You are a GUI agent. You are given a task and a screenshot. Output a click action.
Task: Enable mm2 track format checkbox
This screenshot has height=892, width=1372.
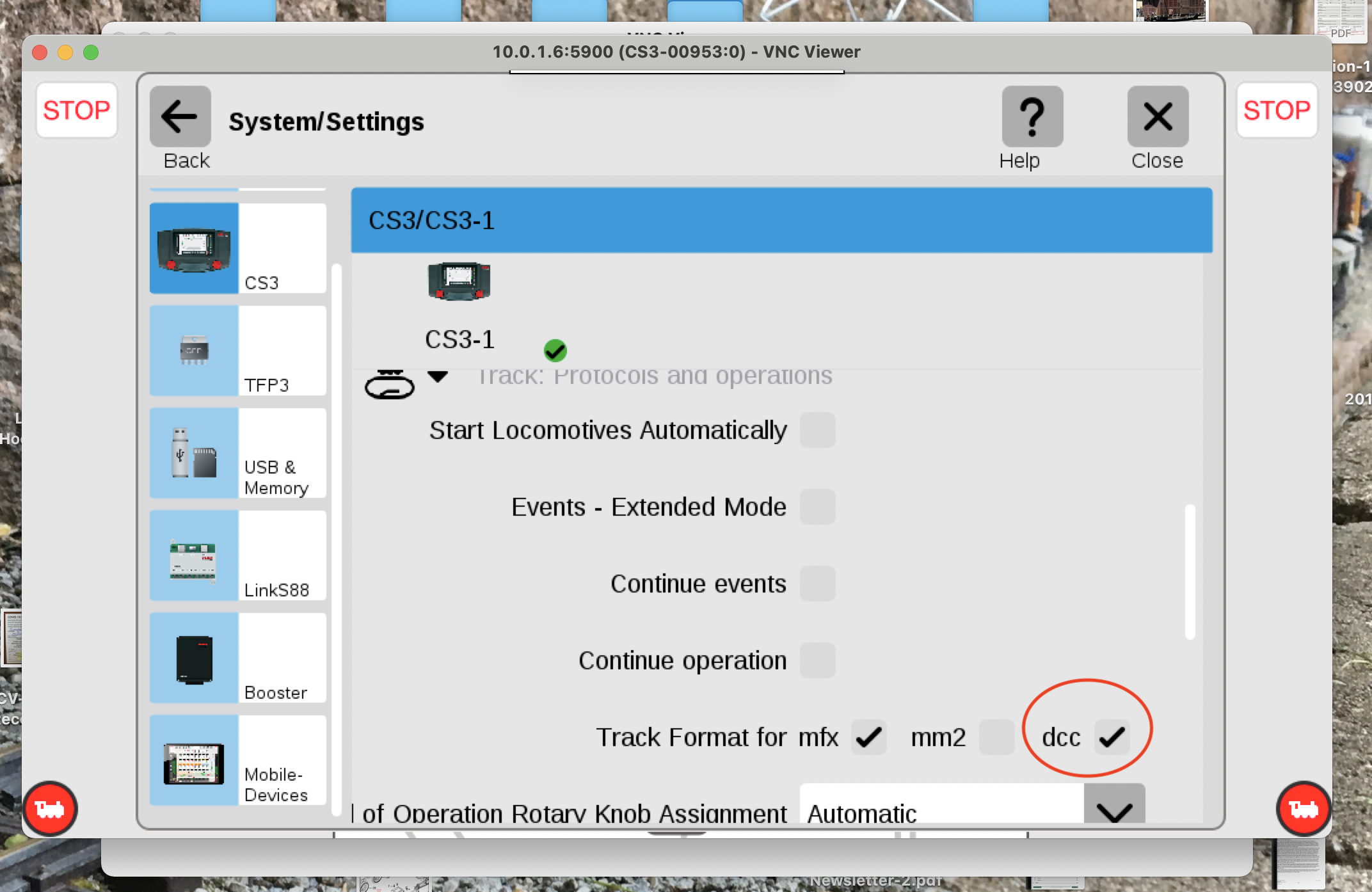click(996, 737)
